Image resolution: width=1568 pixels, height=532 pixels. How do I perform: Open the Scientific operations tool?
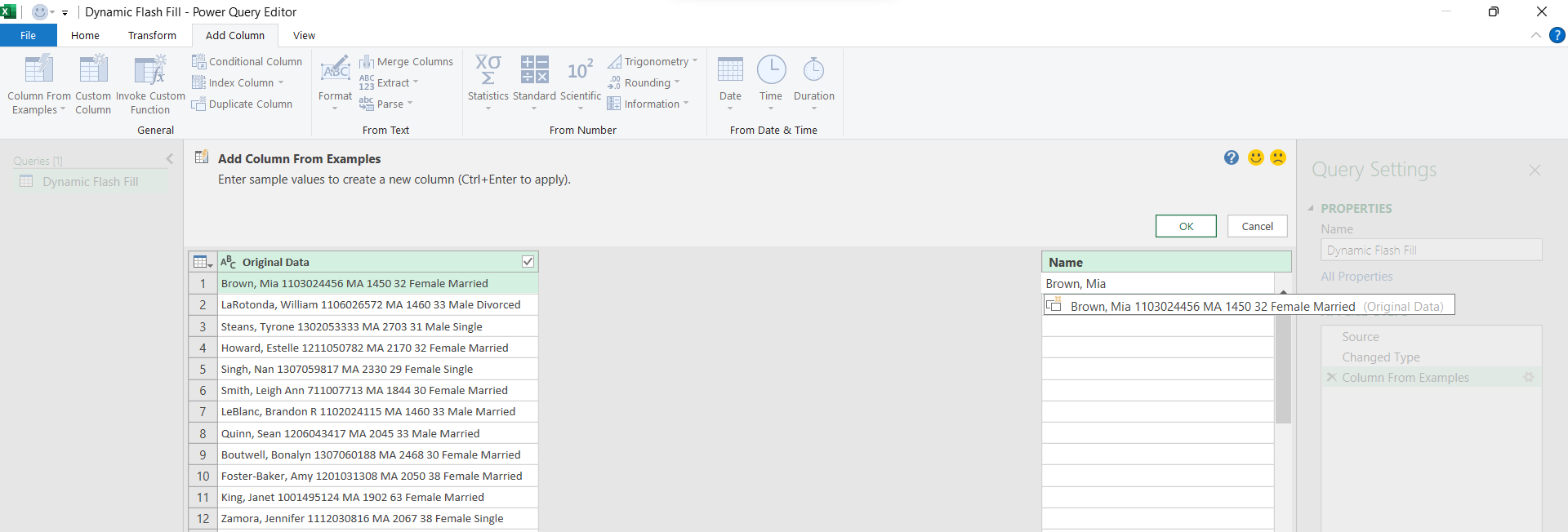[581, 83]
